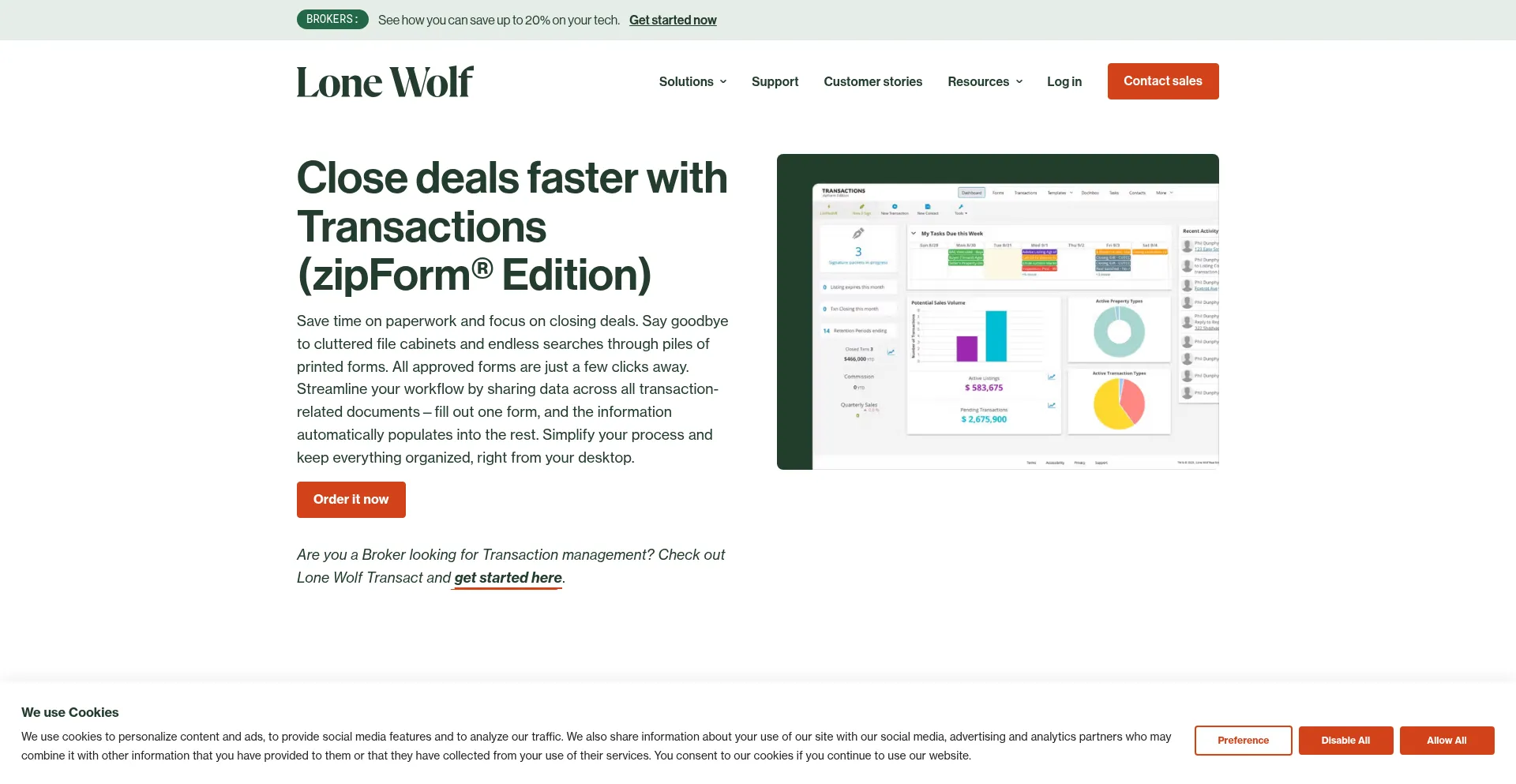This screenshot has width=1516, height=784.
Task: Click the Lone Wolf logo
Action: point(385,82)
